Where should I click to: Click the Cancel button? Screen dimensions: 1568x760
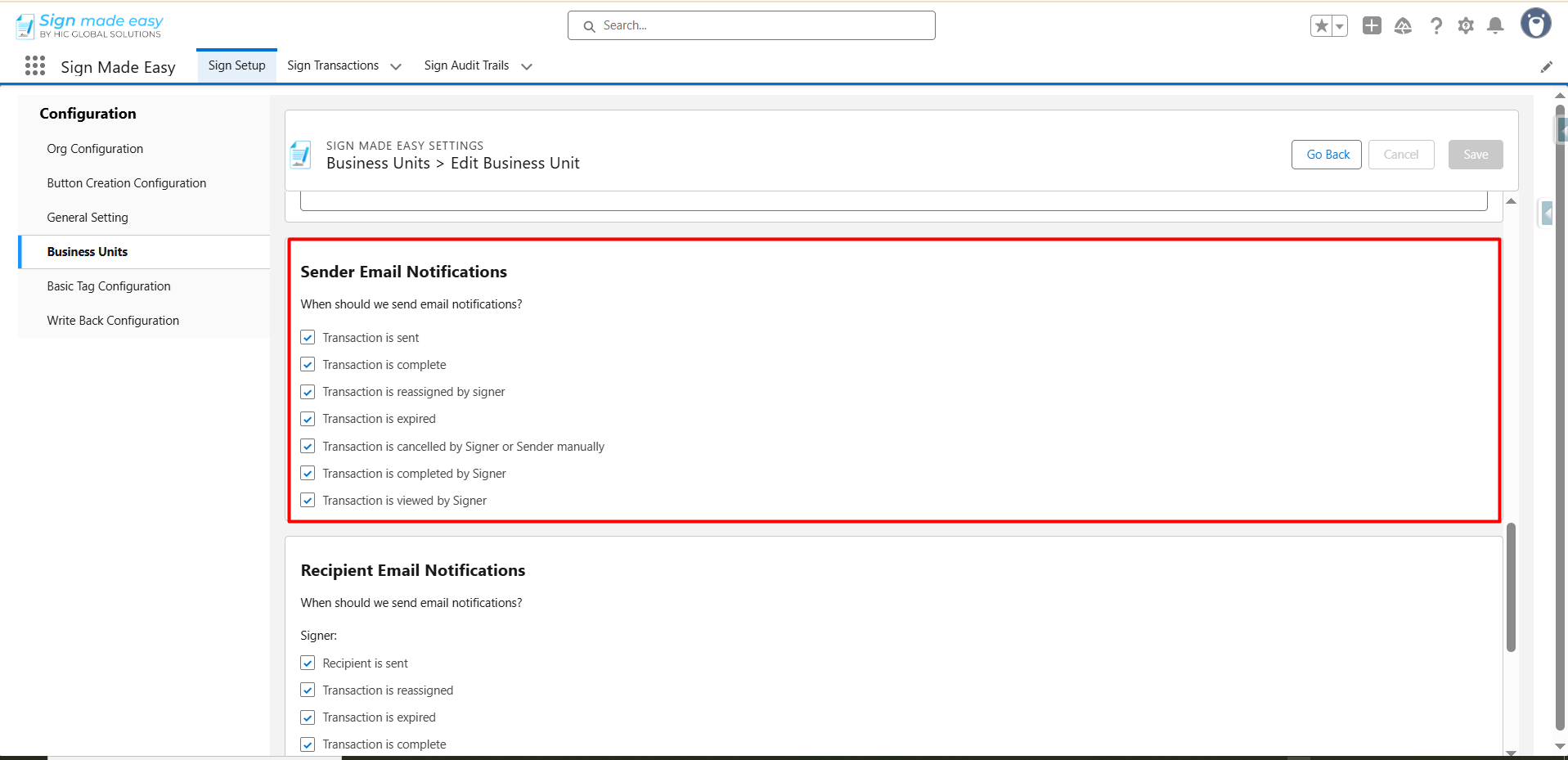coord(1400,155)
